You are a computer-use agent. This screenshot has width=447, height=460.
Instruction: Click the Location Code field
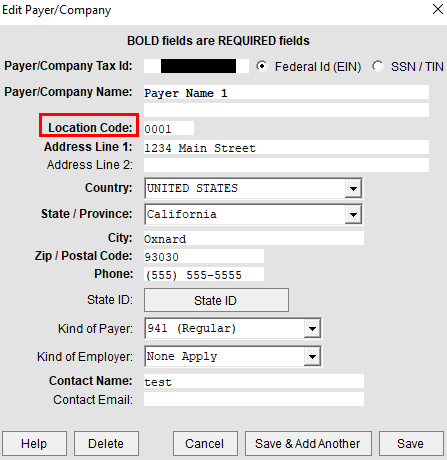click(x=169, y=128)
